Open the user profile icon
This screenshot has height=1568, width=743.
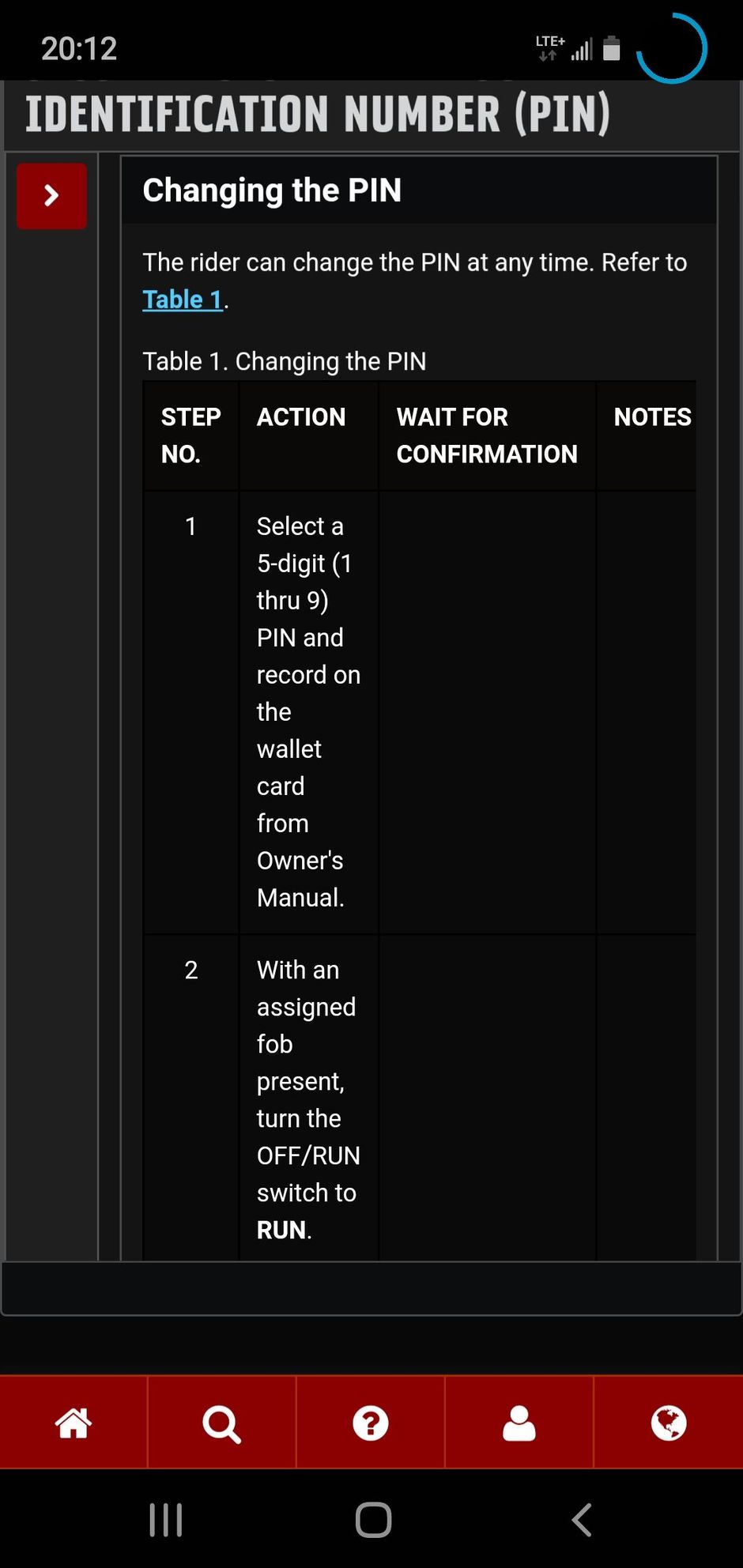coord(519,1423)
